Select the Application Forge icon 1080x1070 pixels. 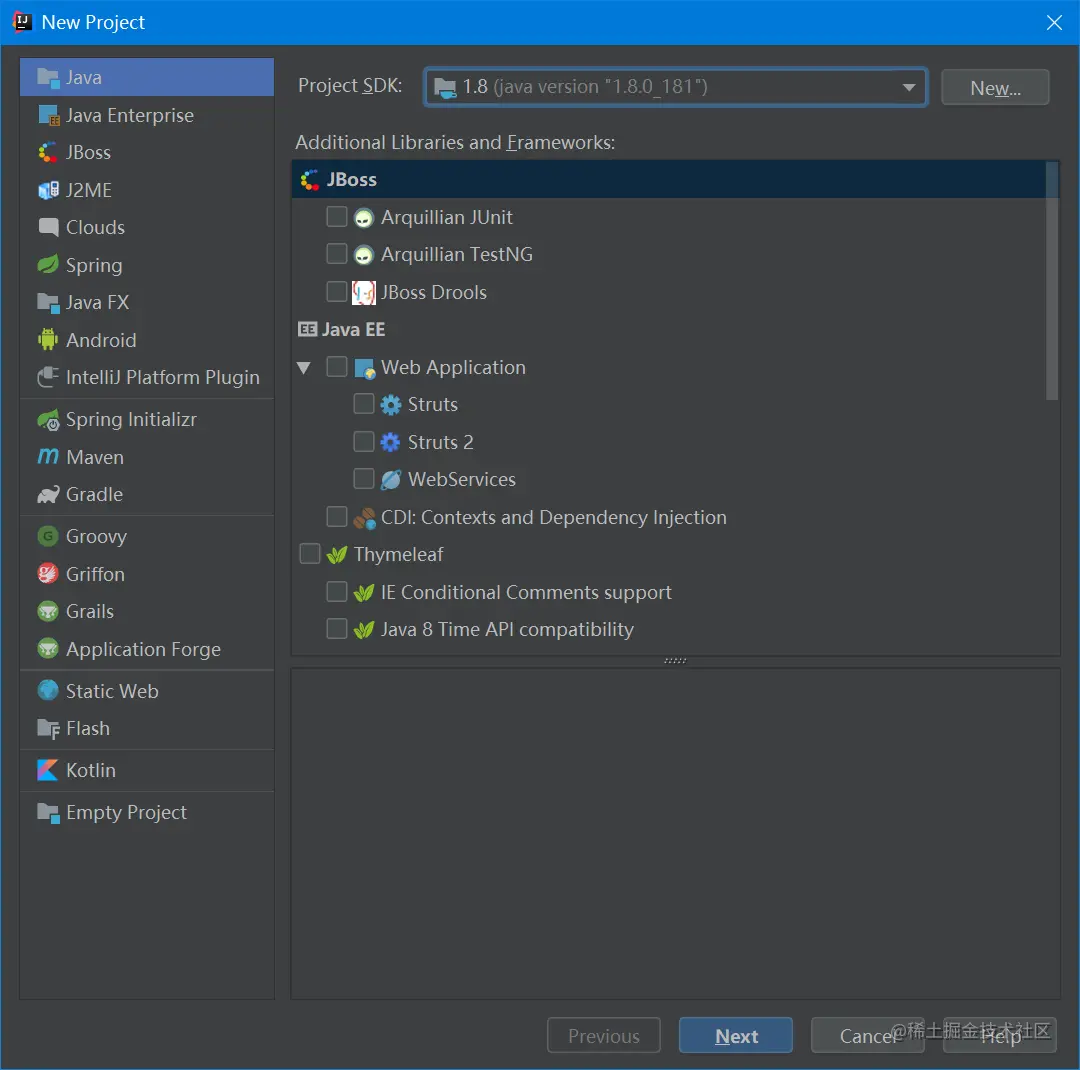tap(48, 649)
